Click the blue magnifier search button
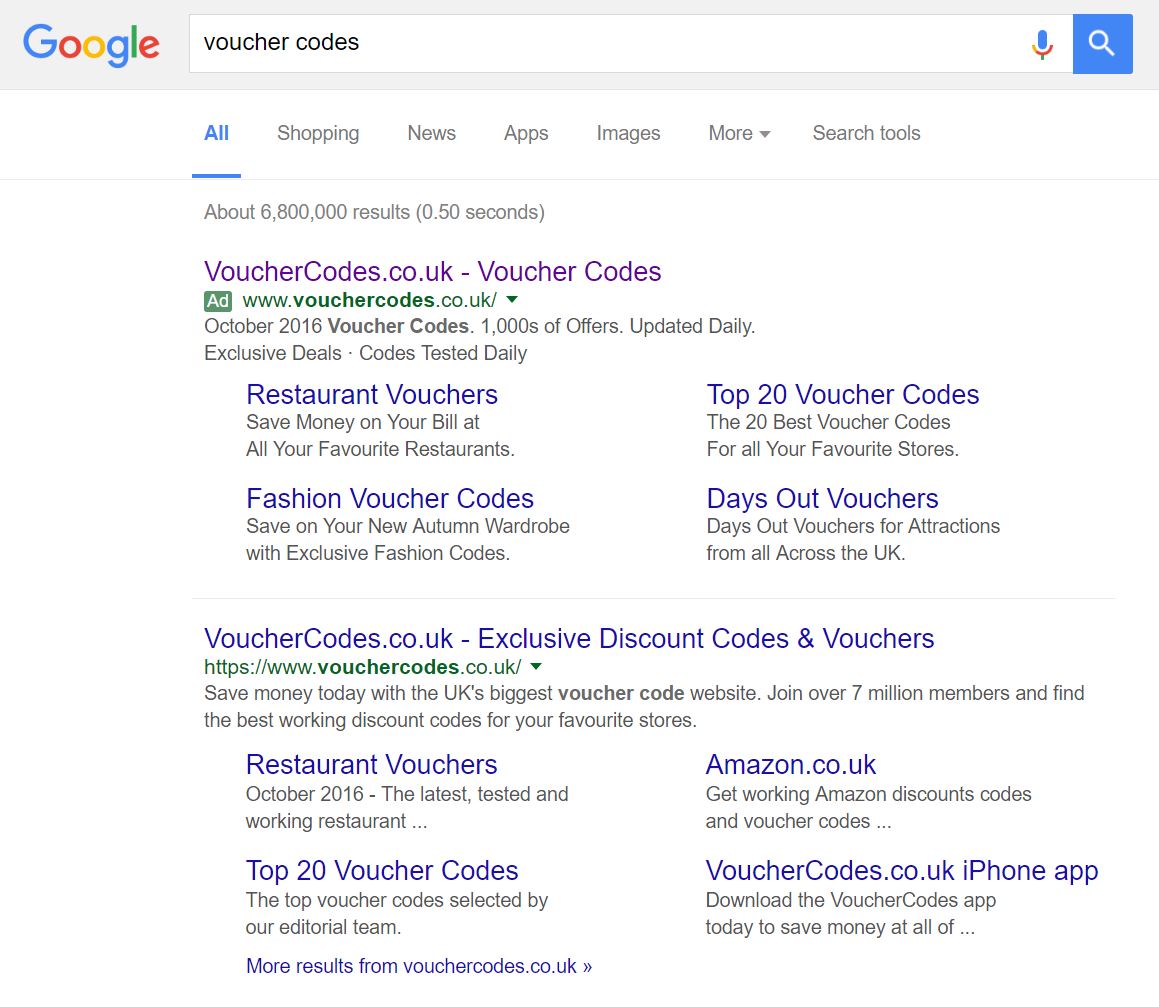1159x1007 pixels. 1102,44
